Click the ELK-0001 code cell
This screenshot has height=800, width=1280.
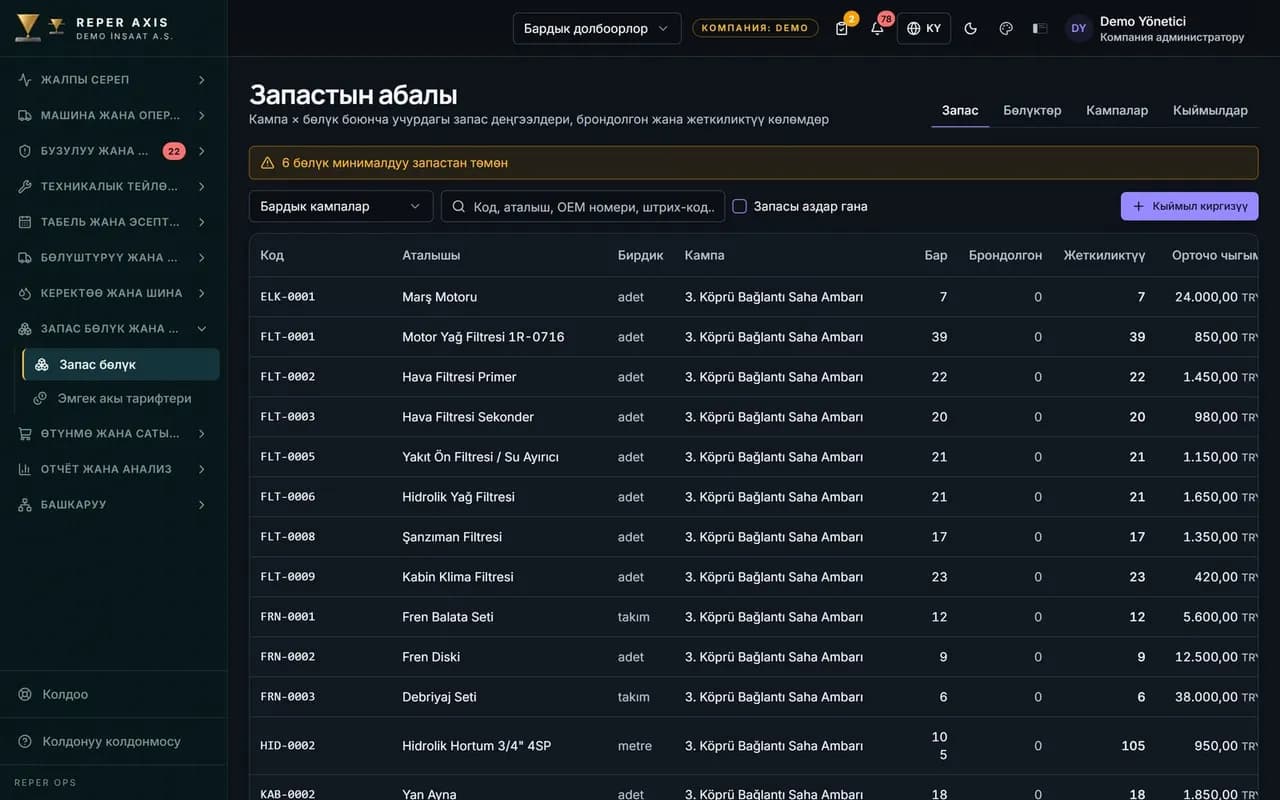coord(288,297)
